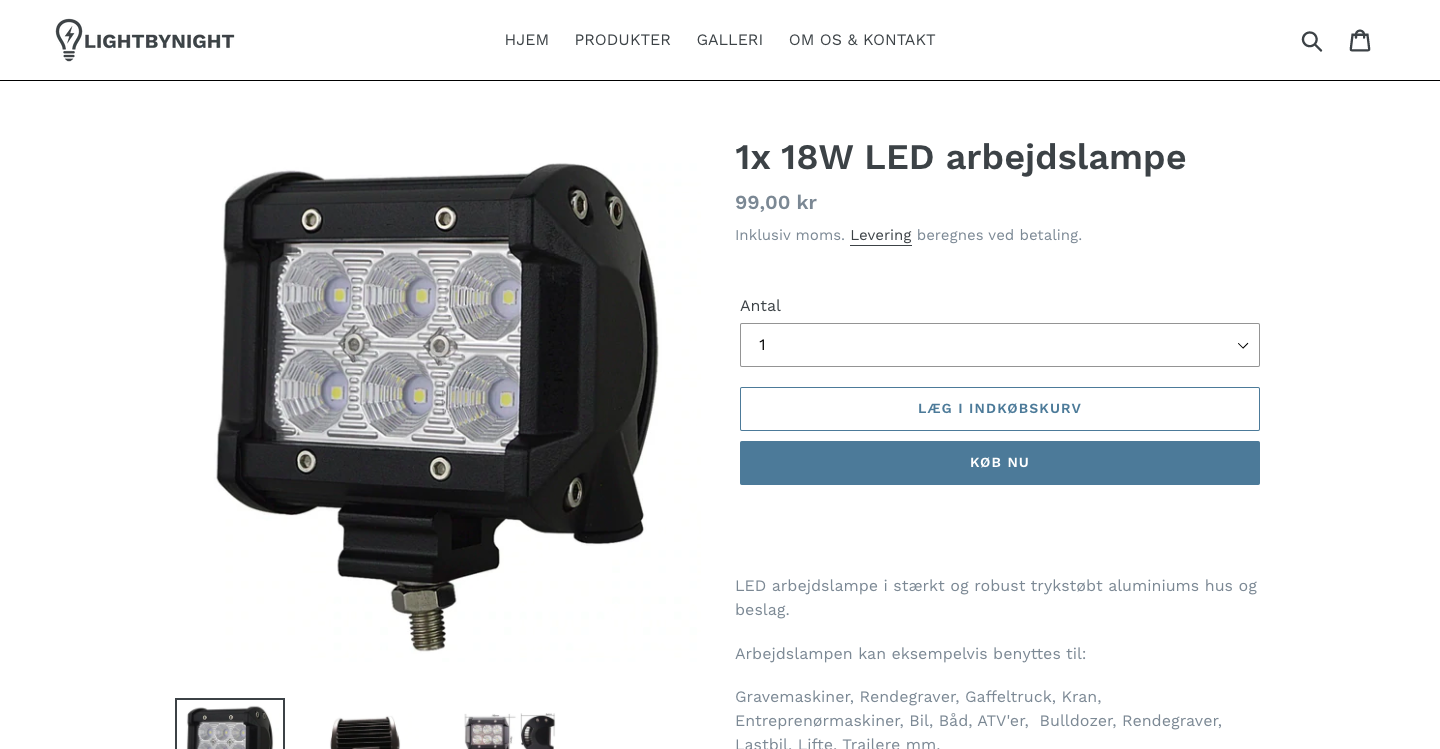Open the GALLERI menu item
The height and width of the screenshot is (749, 1440).
pos(730,40)
